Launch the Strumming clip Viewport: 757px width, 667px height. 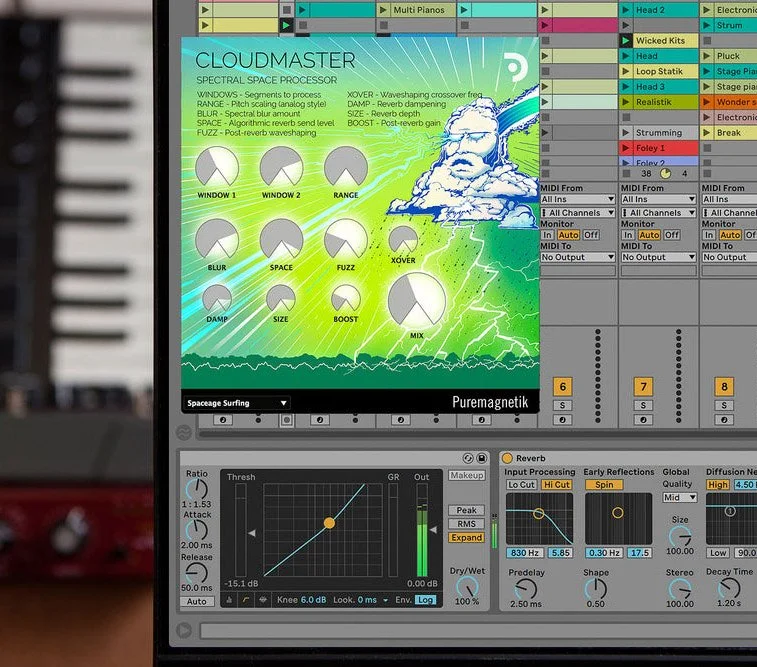pyautogui.click(x=626, y=133)
